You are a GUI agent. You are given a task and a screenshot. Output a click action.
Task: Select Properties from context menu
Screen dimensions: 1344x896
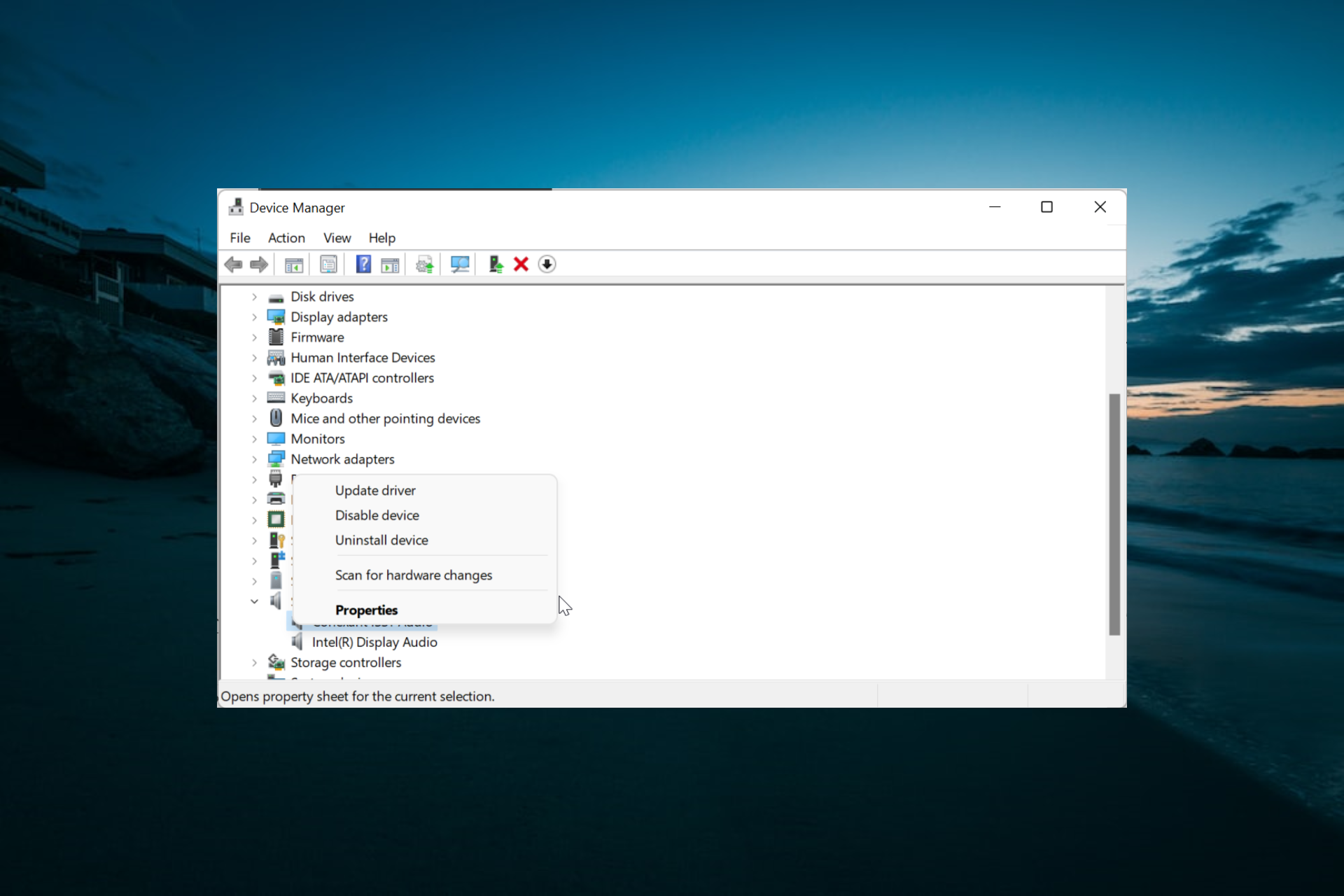tap(366, 609)
